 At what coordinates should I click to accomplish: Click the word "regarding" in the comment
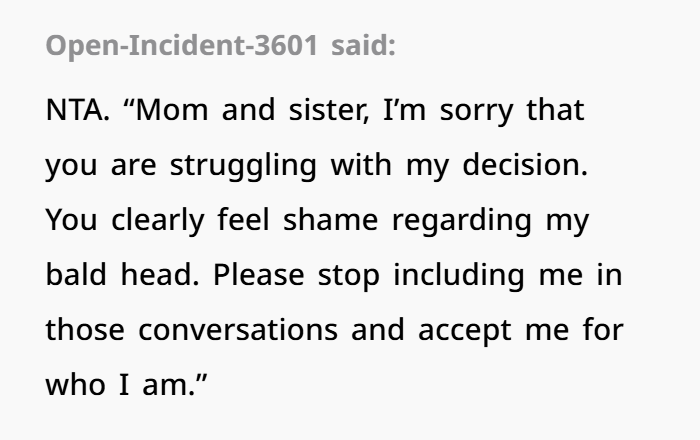(462, 220)
